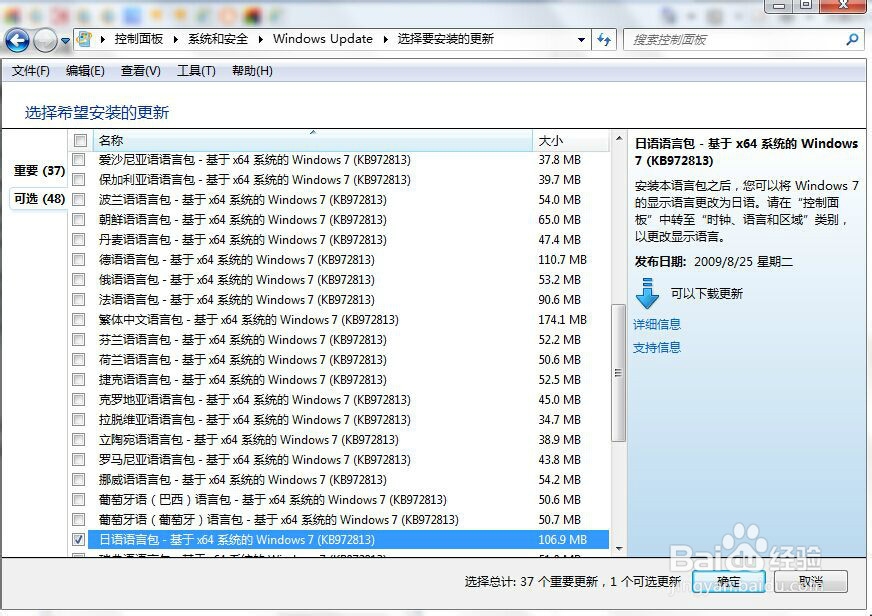Open the 支持信息 link
This screenshot has height=616, width=872.
(657, 347)
